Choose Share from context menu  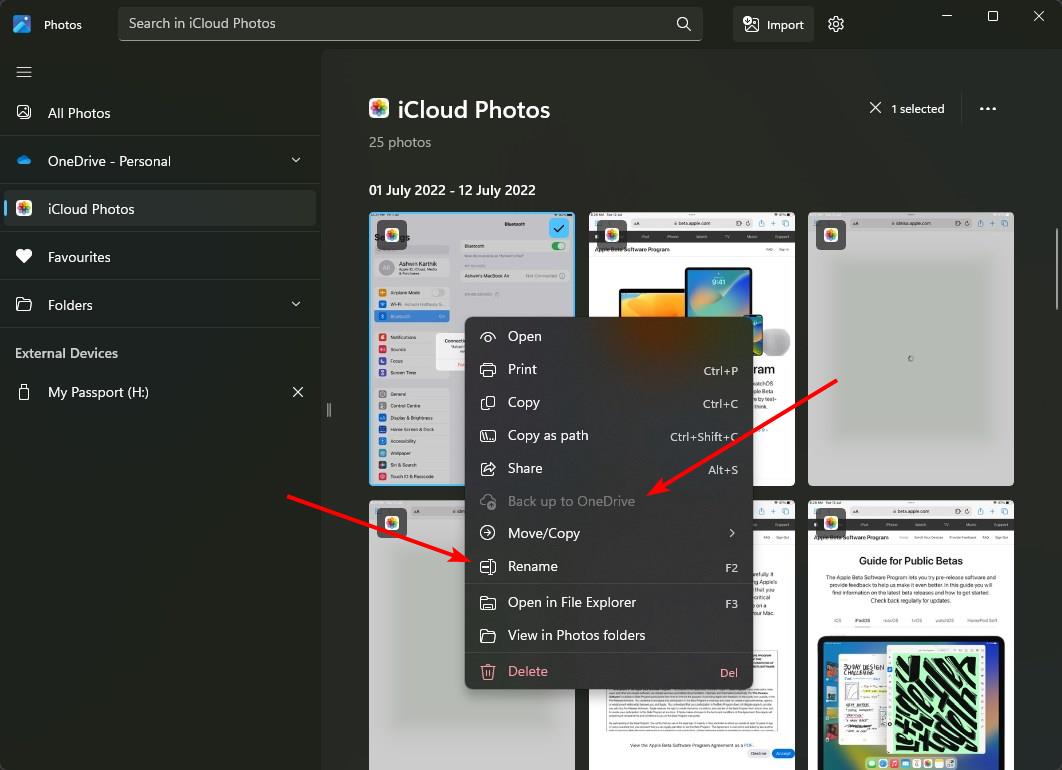(609, 469)
